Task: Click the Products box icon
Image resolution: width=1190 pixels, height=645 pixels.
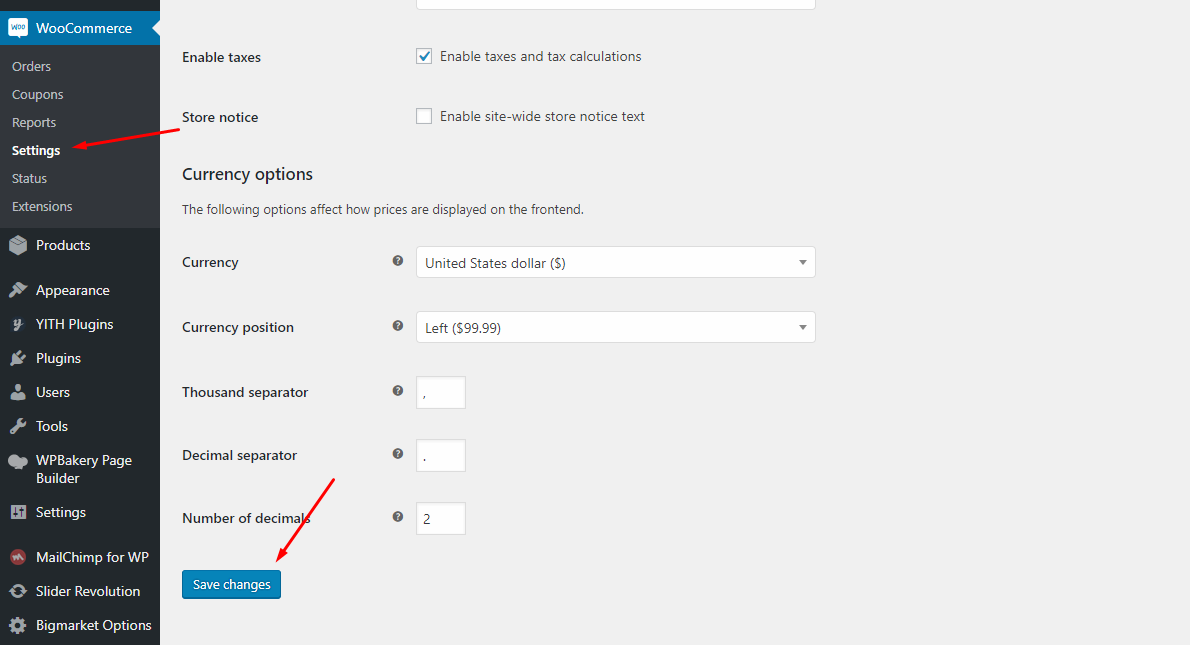Action: [18, 245]
